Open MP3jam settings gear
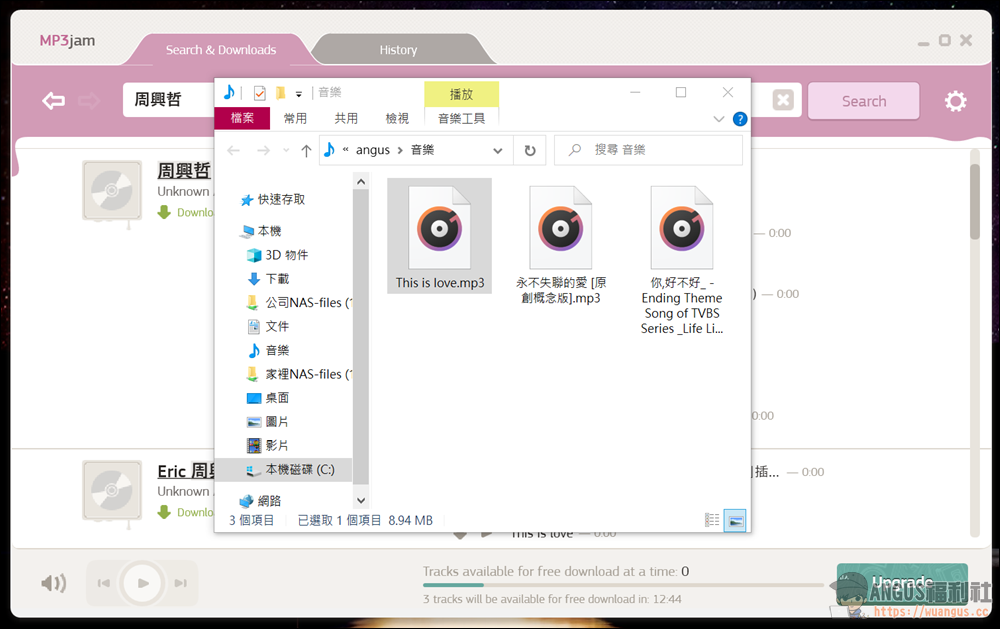The height and width of the screenshot is (629, 1000). point(955,101)
